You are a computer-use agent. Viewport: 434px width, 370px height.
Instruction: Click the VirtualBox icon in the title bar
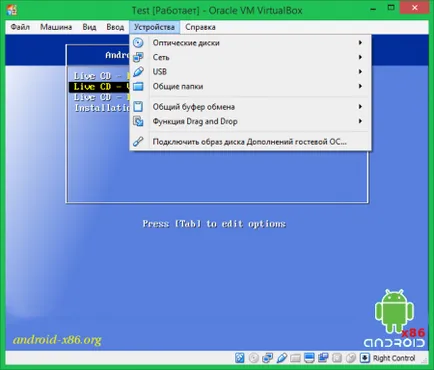tap(12, 10)
